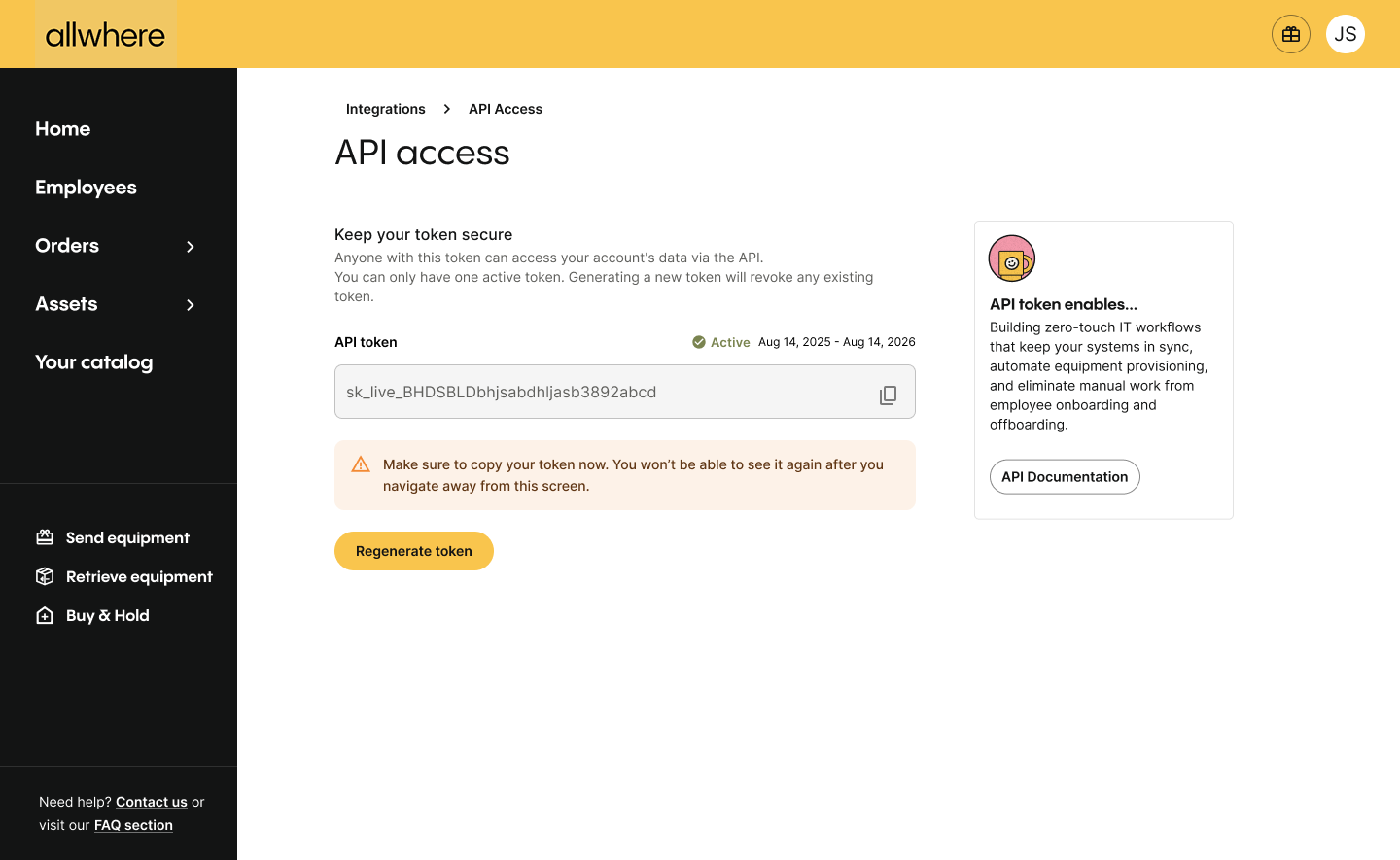Open the Assets sidebar item

point(66,304)
